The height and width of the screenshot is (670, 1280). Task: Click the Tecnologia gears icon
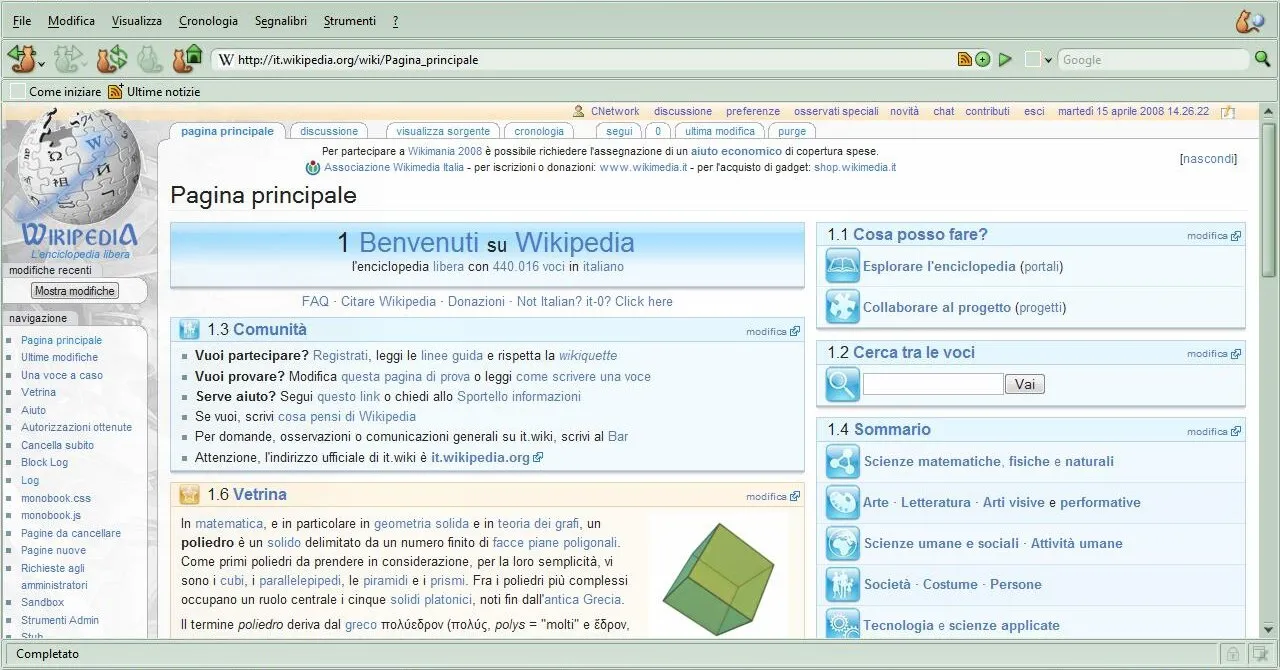click(842, 624)
